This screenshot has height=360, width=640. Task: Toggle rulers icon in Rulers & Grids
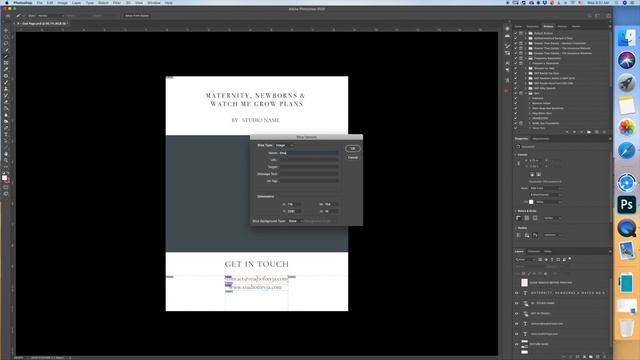pyautogui.click(x=518, y=218)
